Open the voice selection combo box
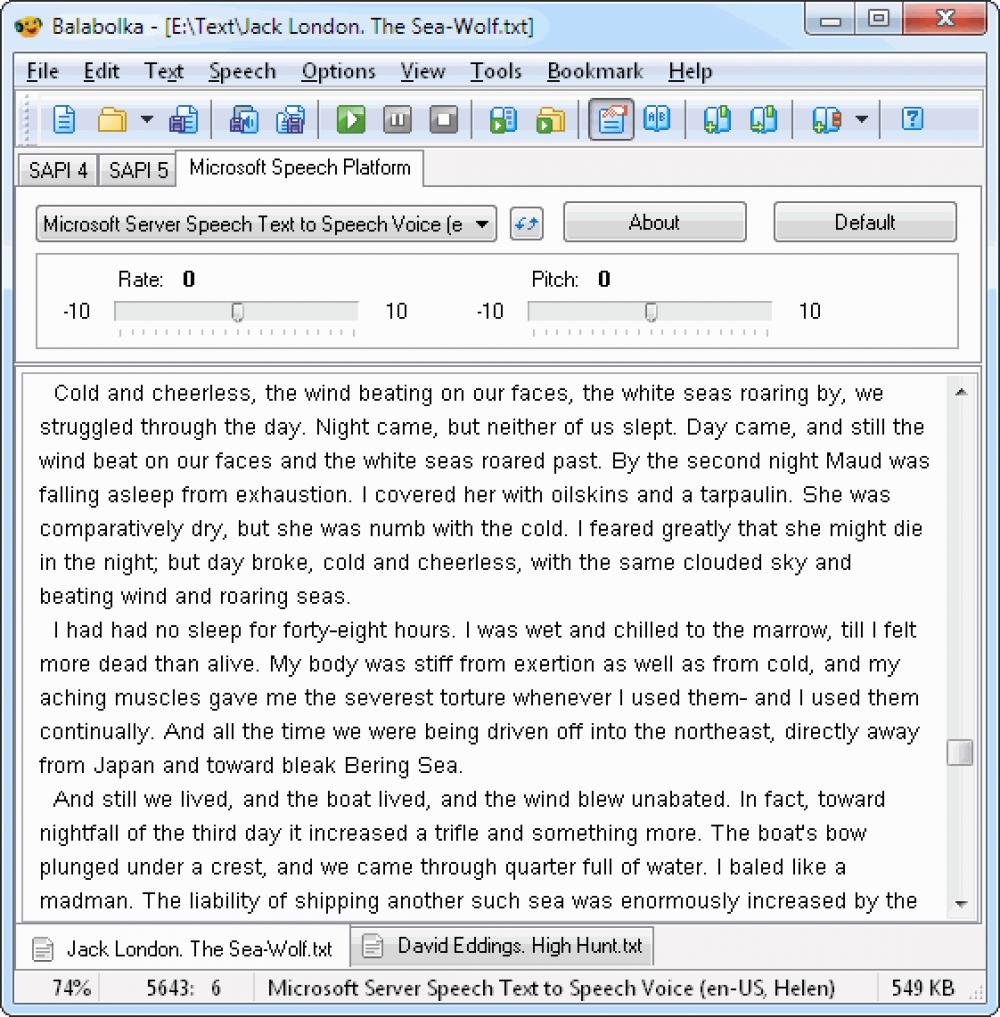Screen dimensions: 1000x1017 coord(265,223)
